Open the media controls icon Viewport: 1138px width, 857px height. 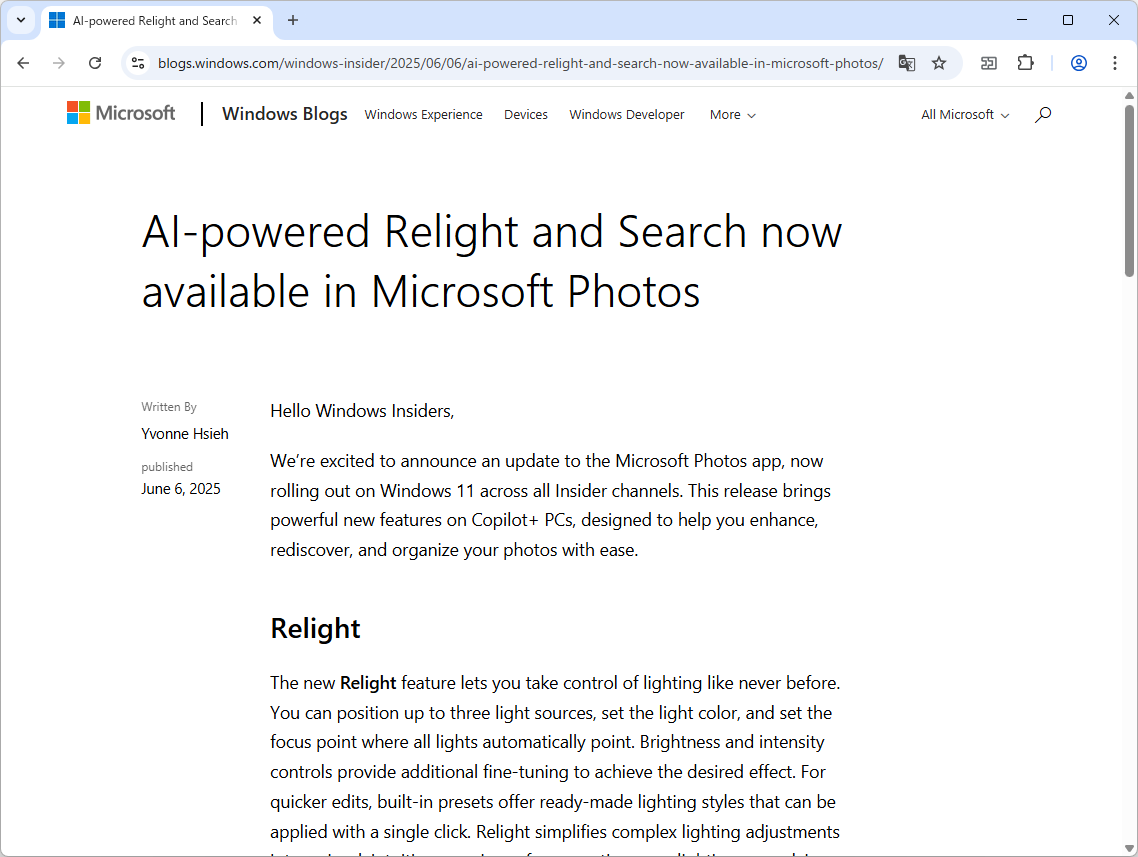pos(989,63)
